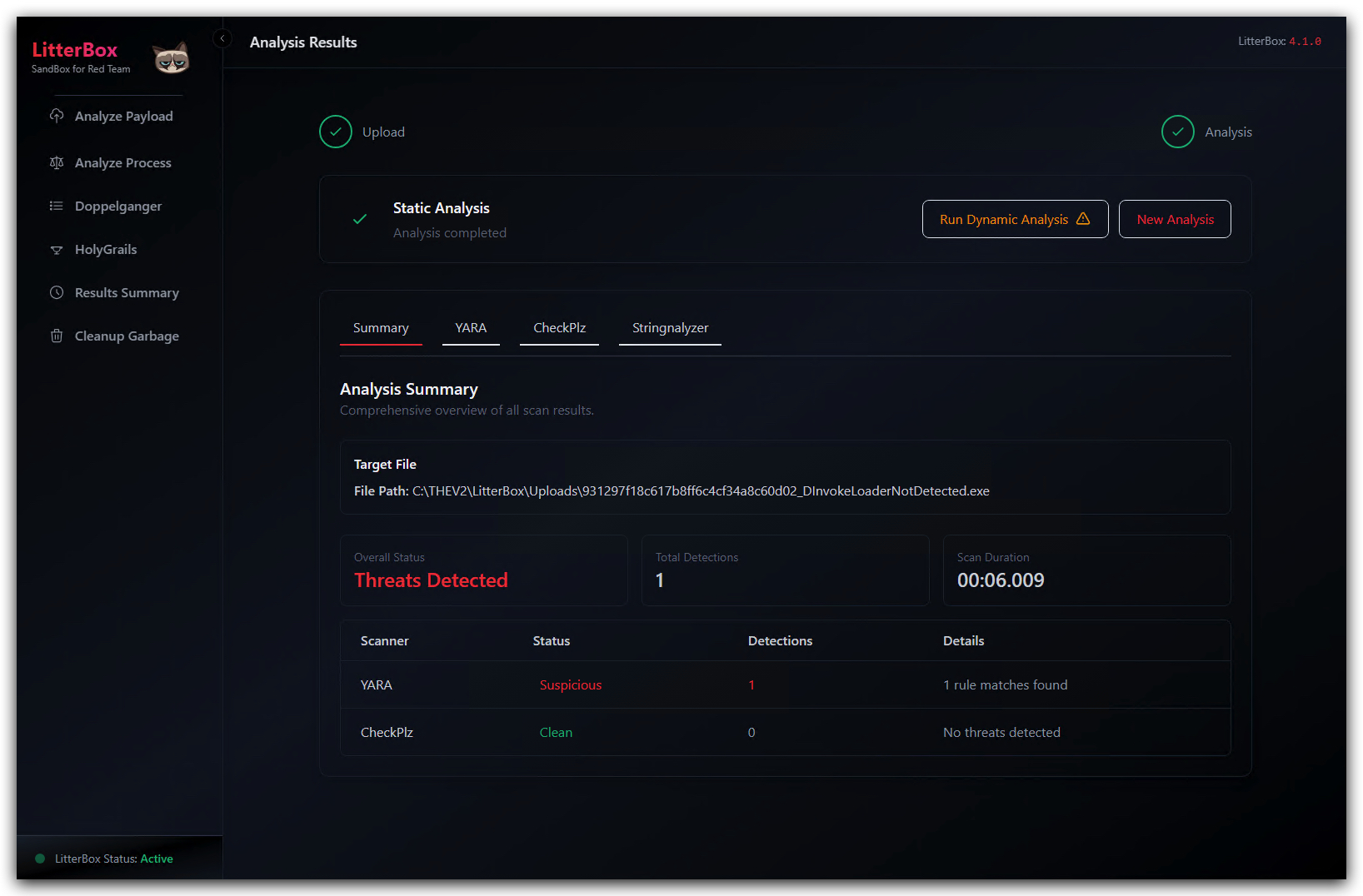Click the grumpy cat logo

[x=171, y=57]
